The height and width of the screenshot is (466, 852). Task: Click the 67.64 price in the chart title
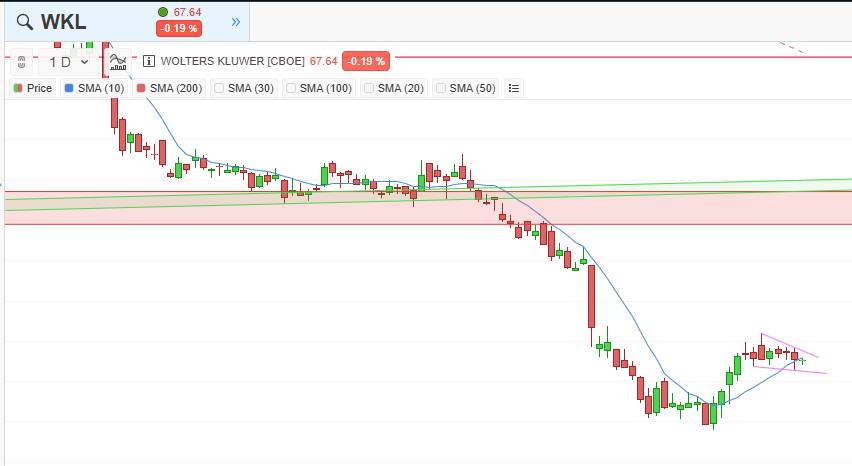point(323,61)
